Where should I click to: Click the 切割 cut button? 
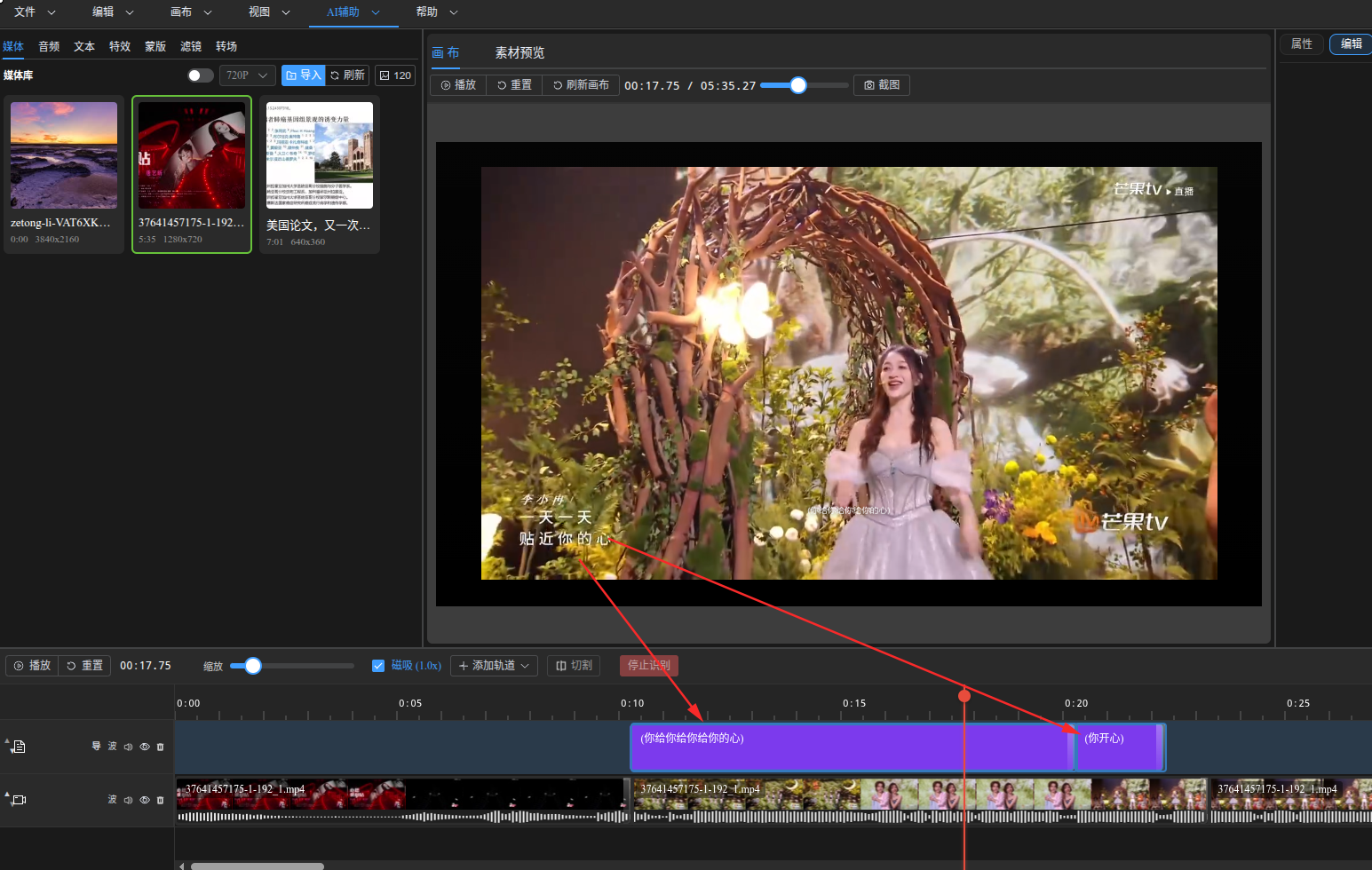(x=574, y=666)
